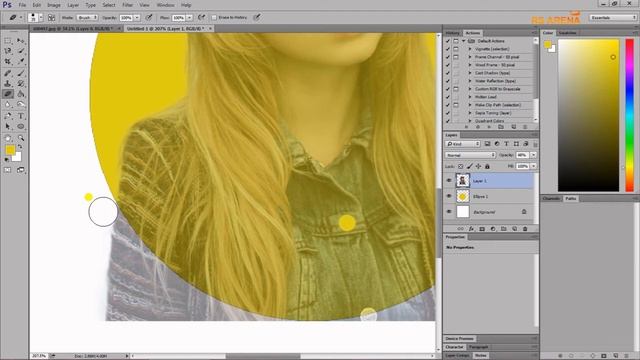
Task: Hide Ellipse 1 layer eye icon
Action: tap(449, 196)
